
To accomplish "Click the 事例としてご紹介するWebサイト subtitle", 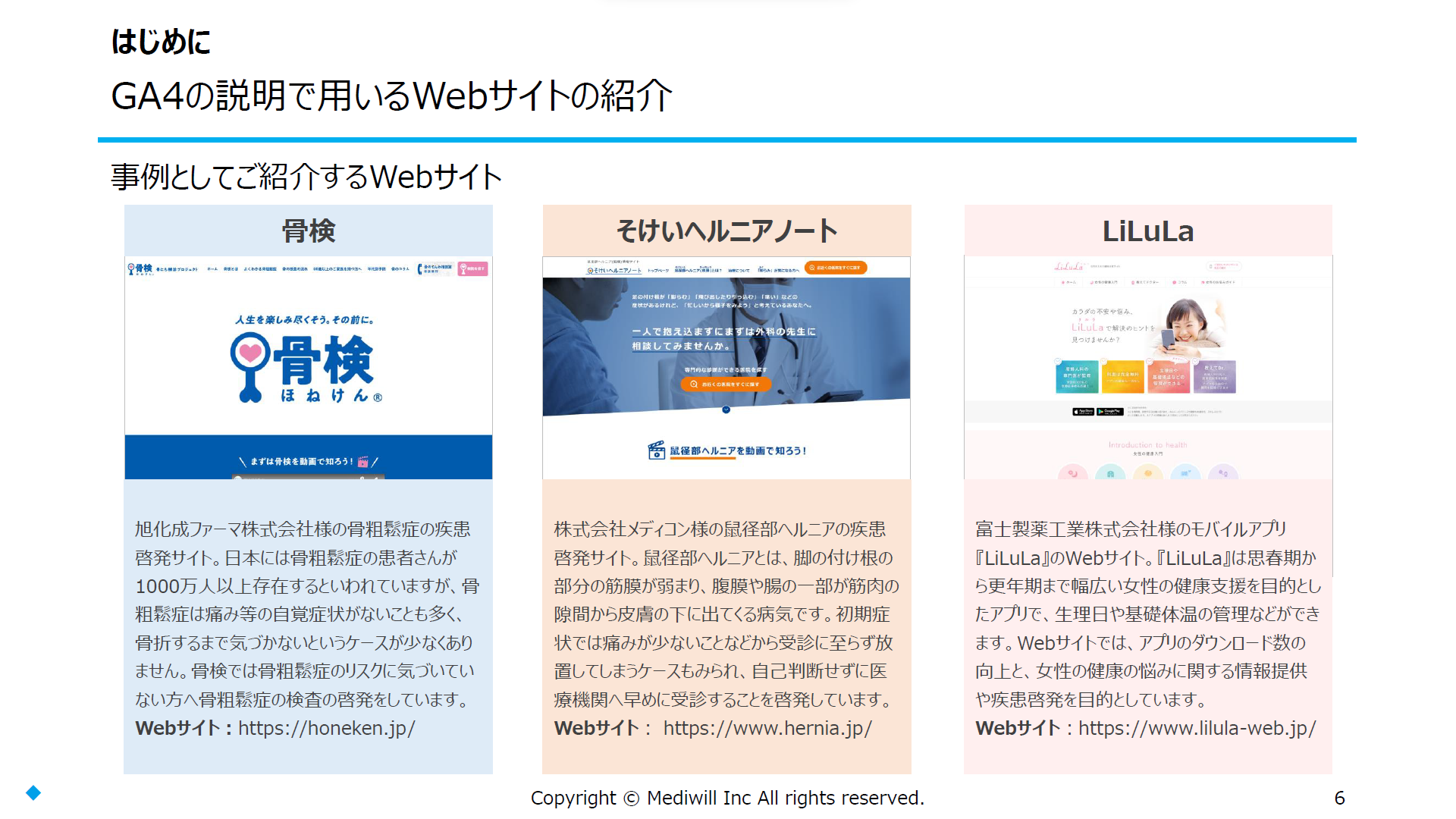I will [x=306, y=177].
